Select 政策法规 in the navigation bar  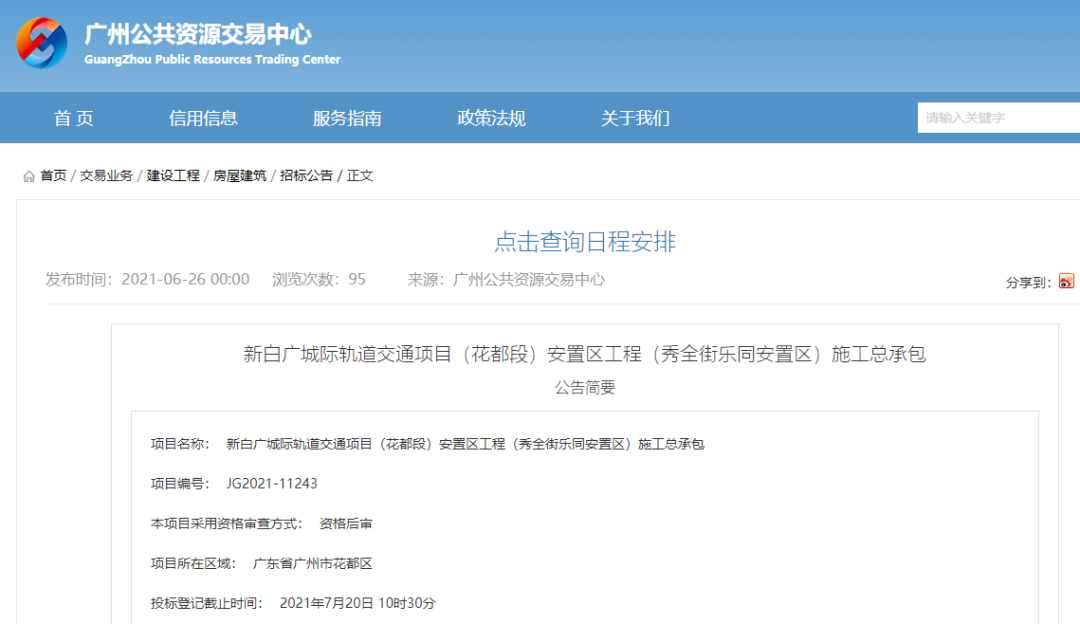[x=491, y=118]
